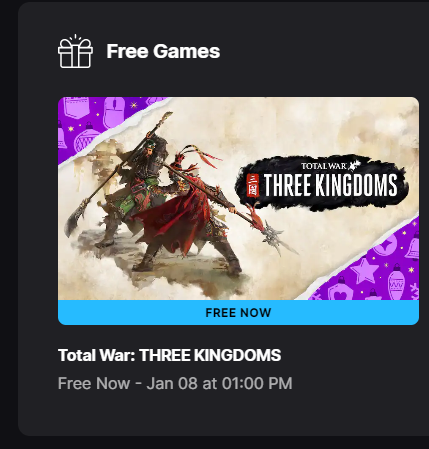This screenshot has height=449, width=429.
Task: Click the Free Now - Jan 08 date text
Action: (x=175, y=383)
